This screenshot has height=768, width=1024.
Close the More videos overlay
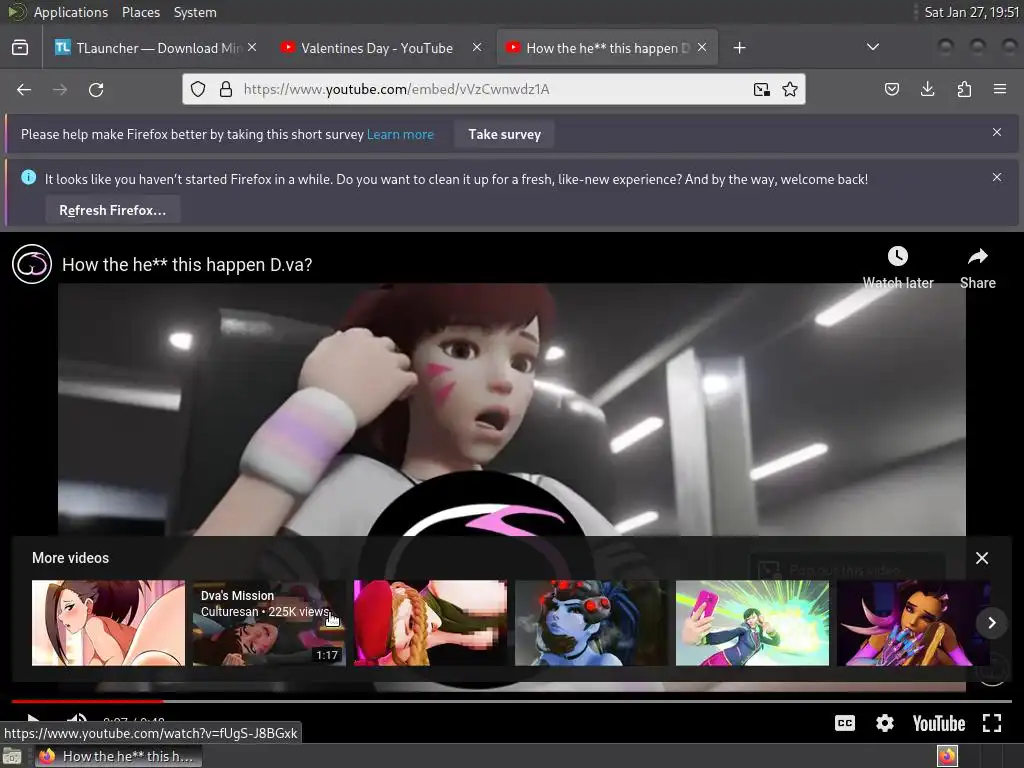[x=982, y=558]
